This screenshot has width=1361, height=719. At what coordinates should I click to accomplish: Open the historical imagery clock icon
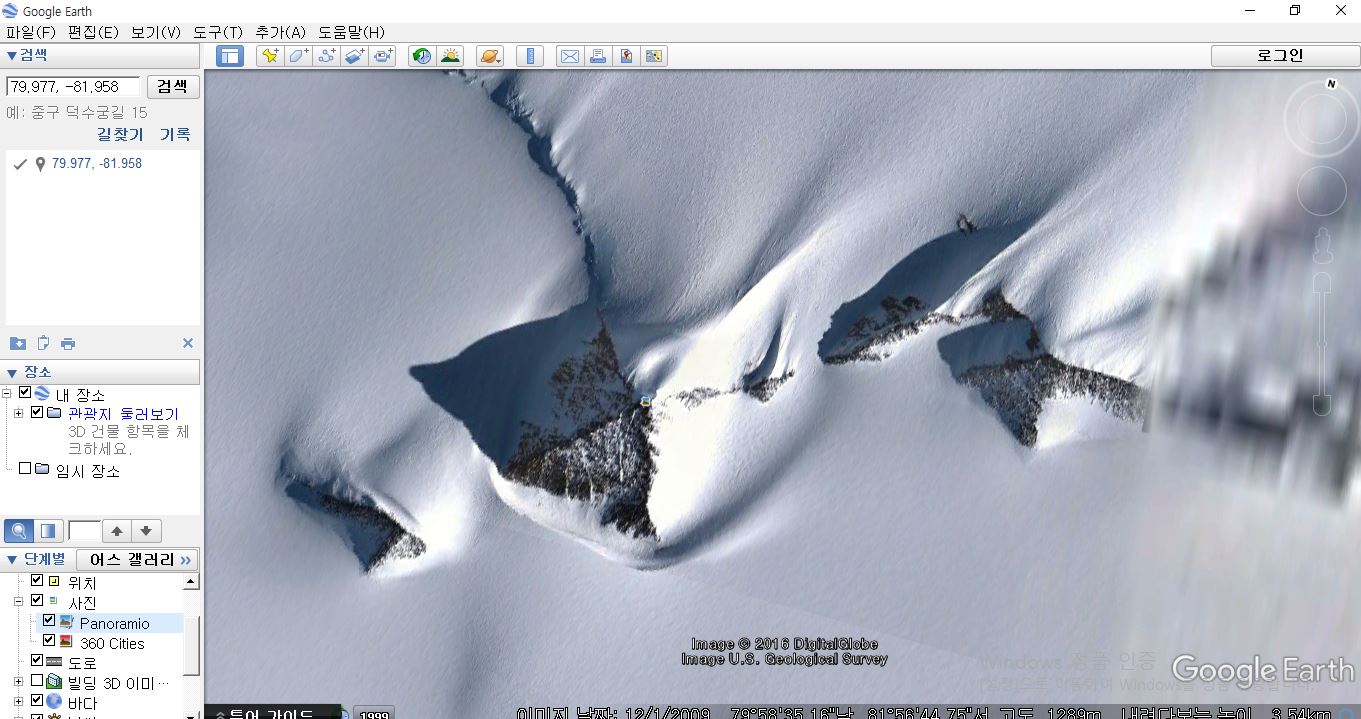[x=422, y=56]
